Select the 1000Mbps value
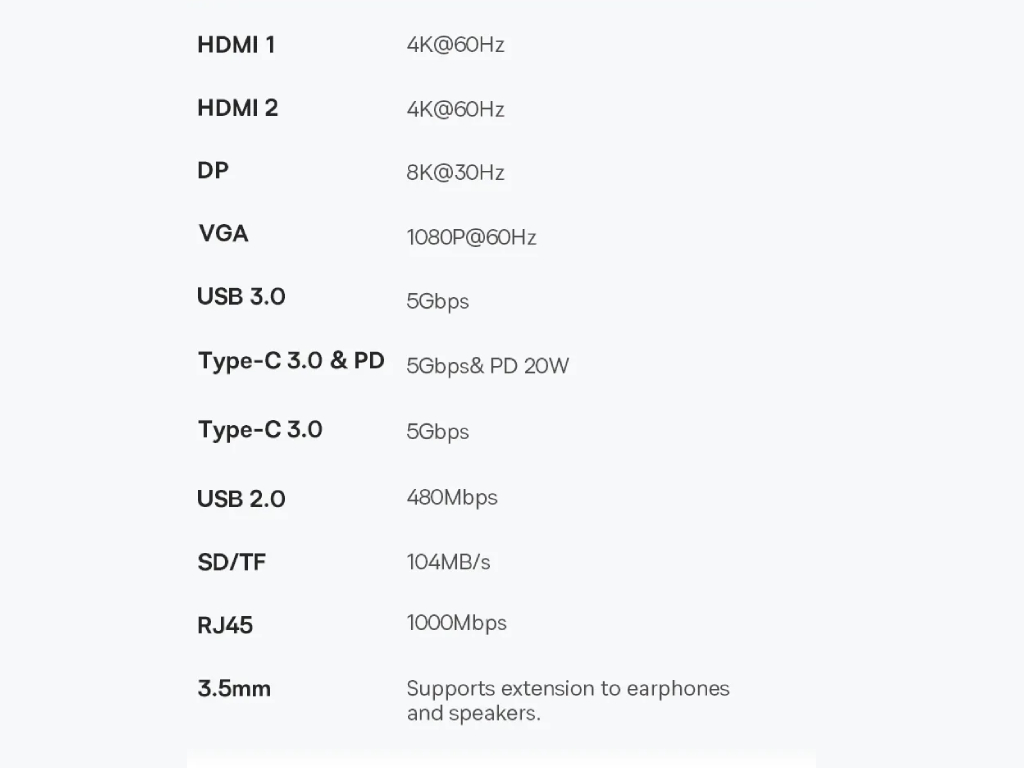This screenshot has width=1024, height=768. 456,623
